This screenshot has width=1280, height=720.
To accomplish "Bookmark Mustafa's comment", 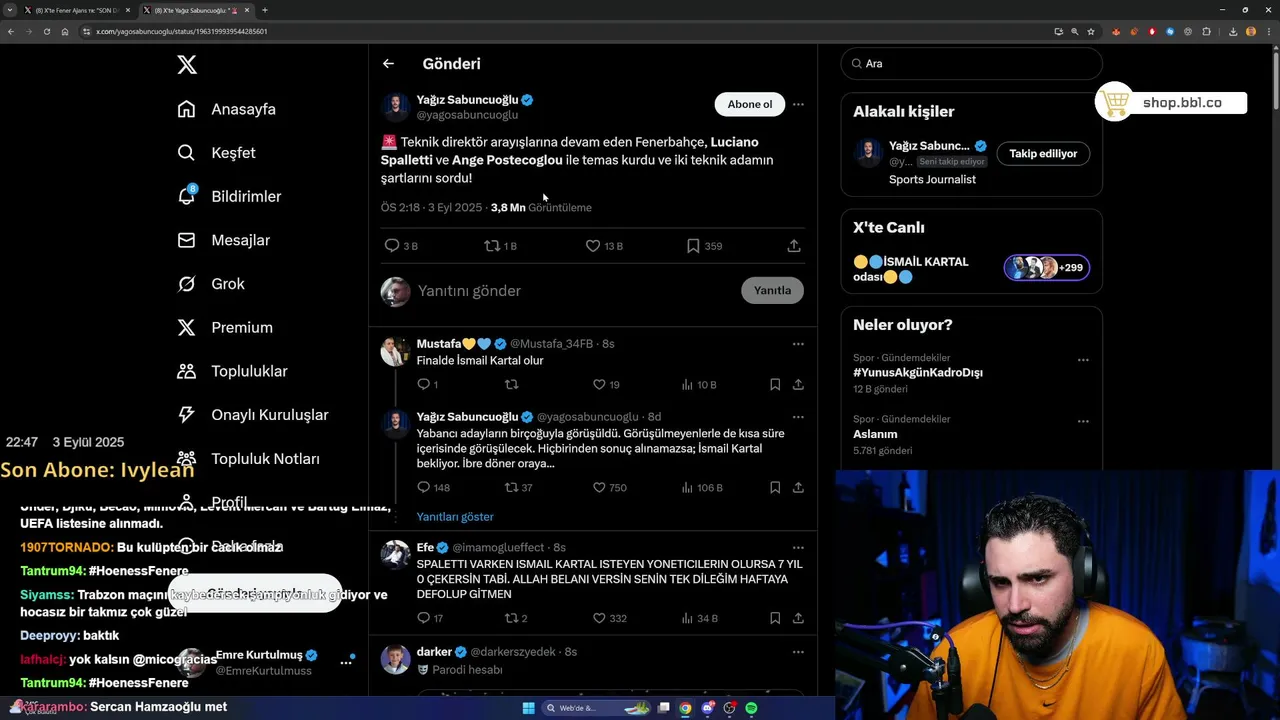I will [x=775, y=384].
